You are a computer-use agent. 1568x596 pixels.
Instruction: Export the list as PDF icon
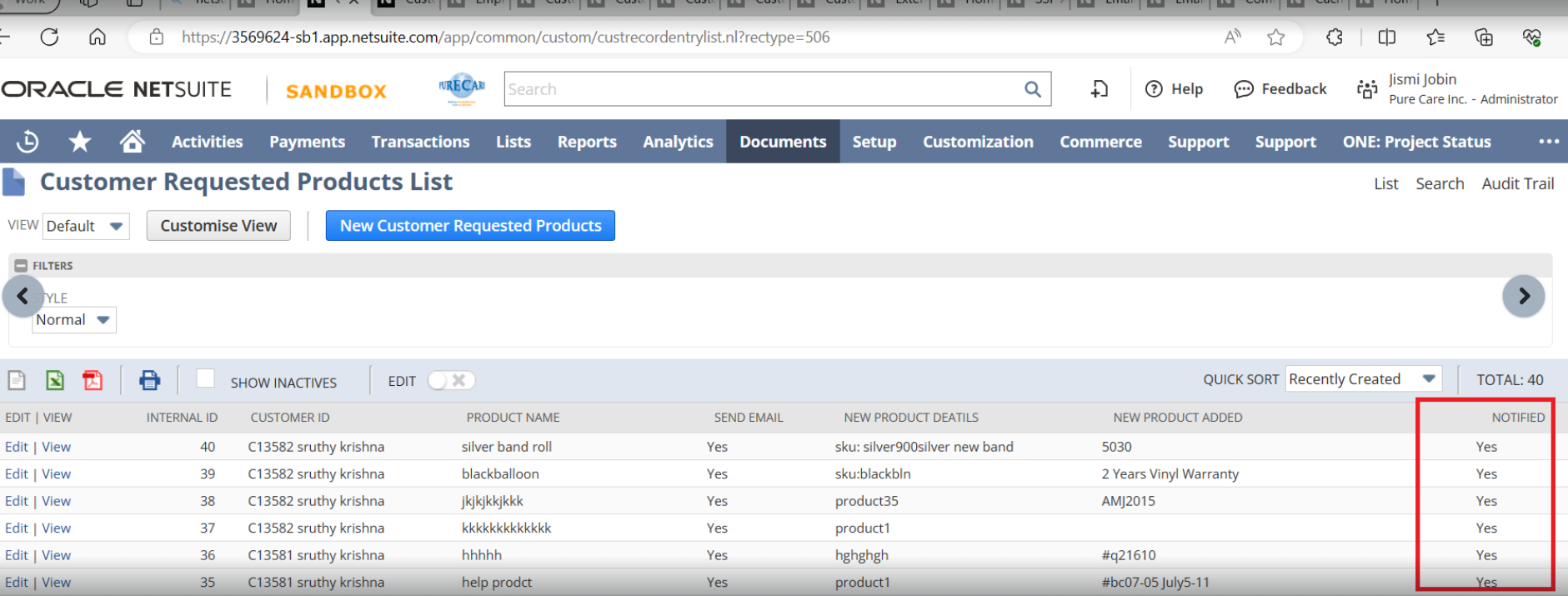[93, 381]
